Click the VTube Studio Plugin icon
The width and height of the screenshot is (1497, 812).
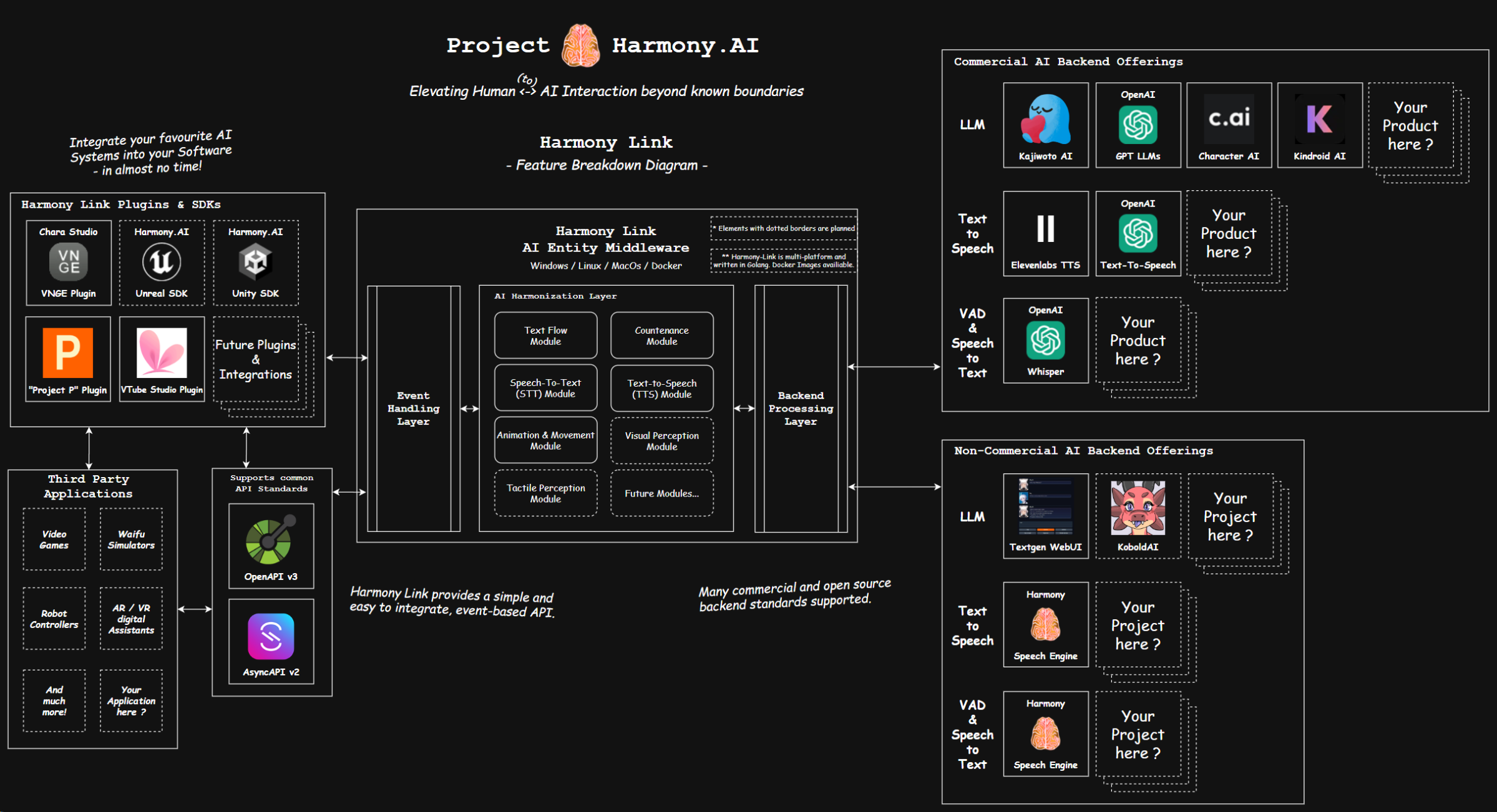(x=162, y=353)
